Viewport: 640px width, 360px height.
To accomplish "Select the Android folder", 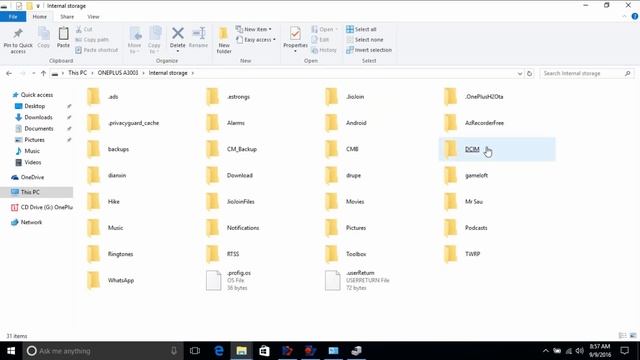I will coord(356,123).
